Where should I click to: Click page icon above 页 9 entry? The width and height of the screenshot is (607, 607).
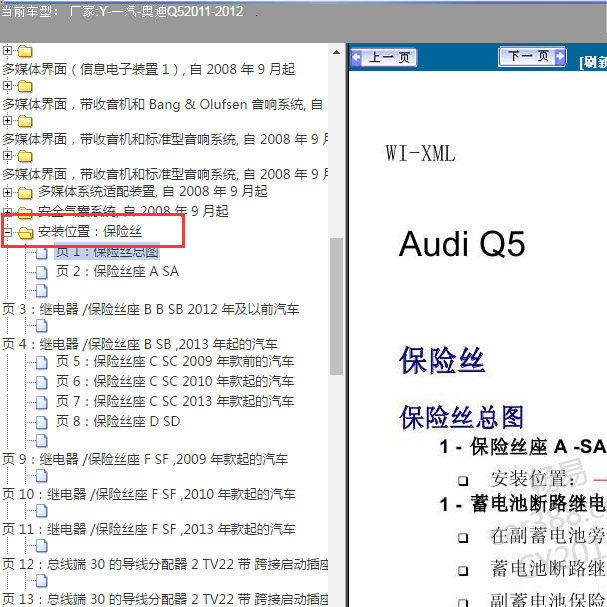pyautogui.click(x=42, y=441)
